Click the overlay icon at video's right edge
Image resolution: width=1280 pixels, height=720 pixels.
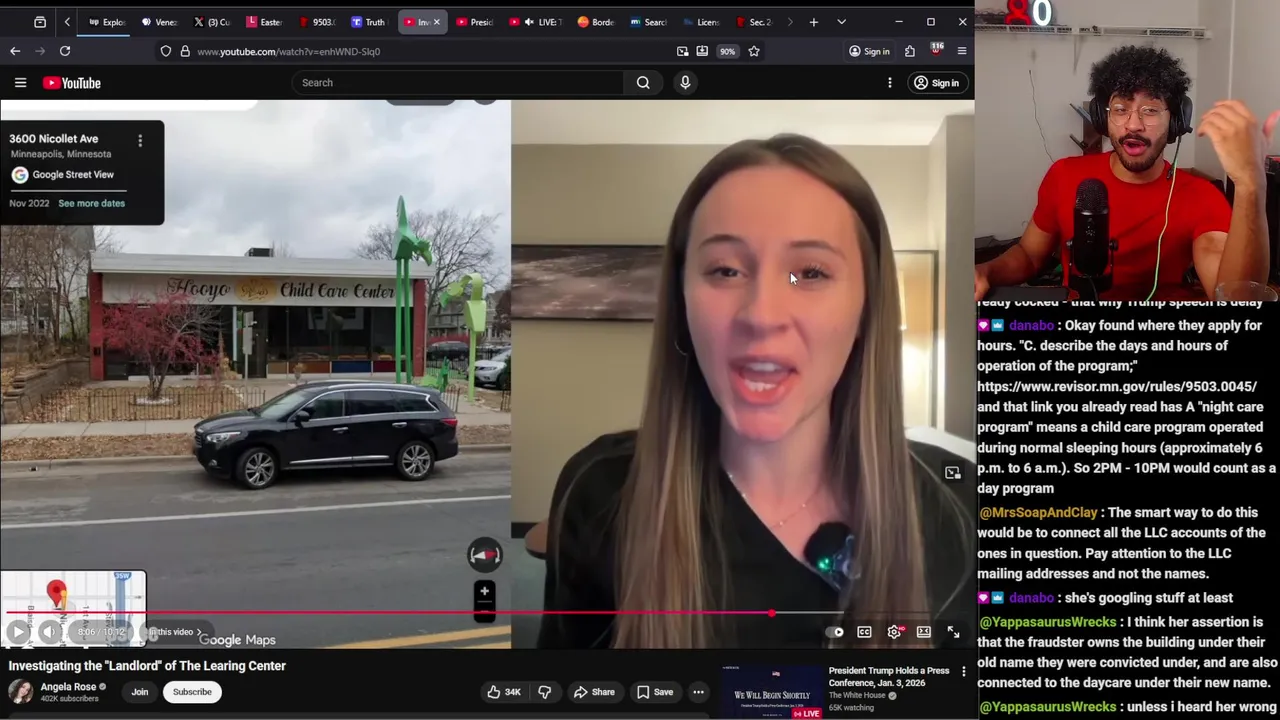tap(953, 473)
